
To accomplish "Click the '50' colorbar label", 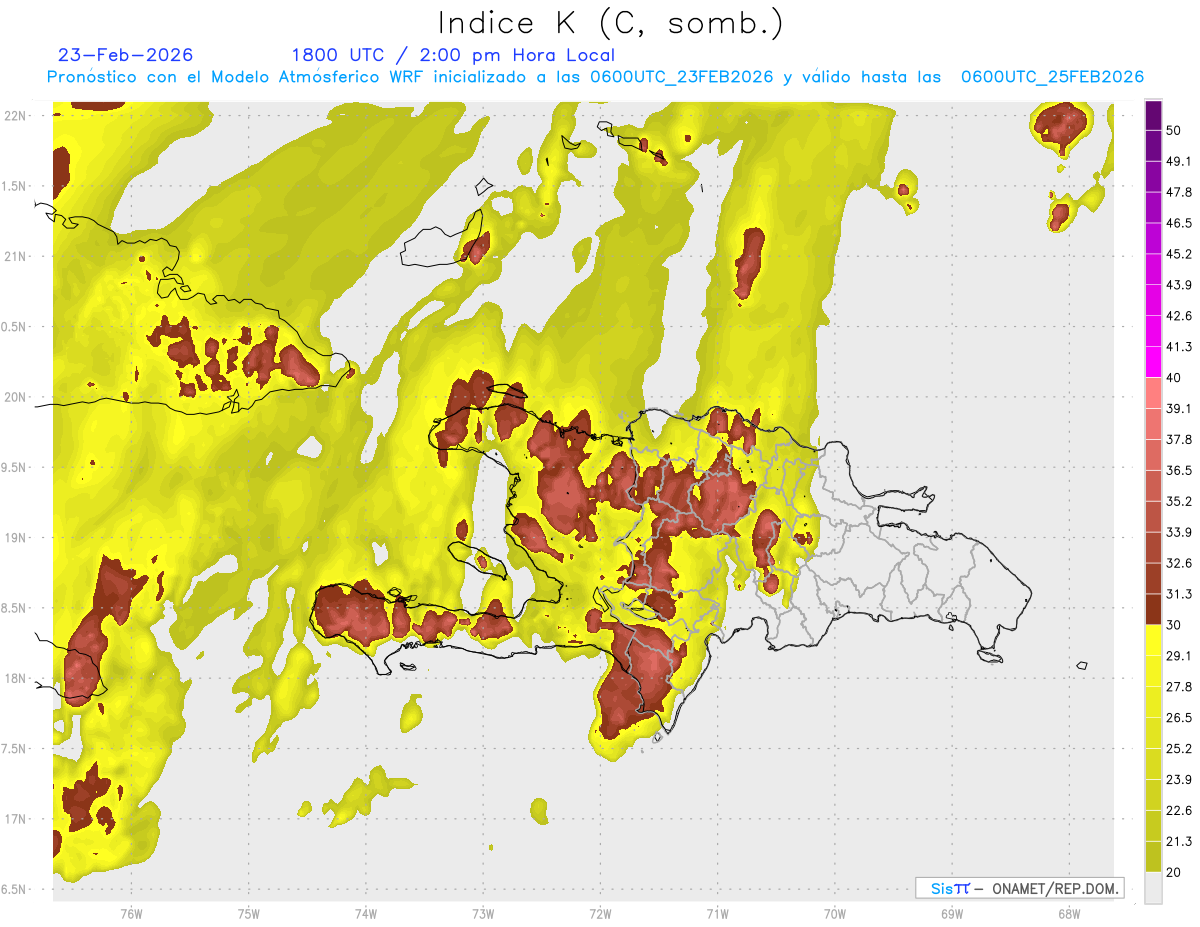I will click(x=1175, y=131).
